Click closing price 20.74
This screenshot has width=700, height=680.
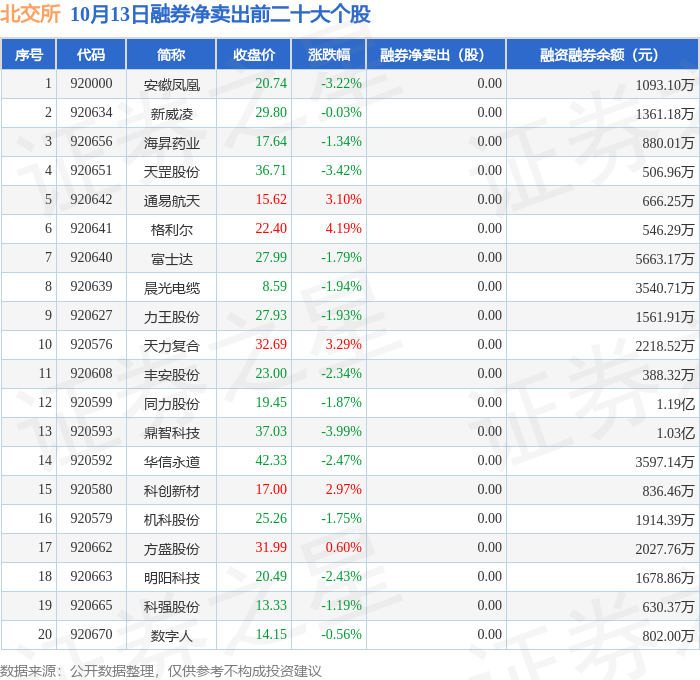click(x=271, y=83)
